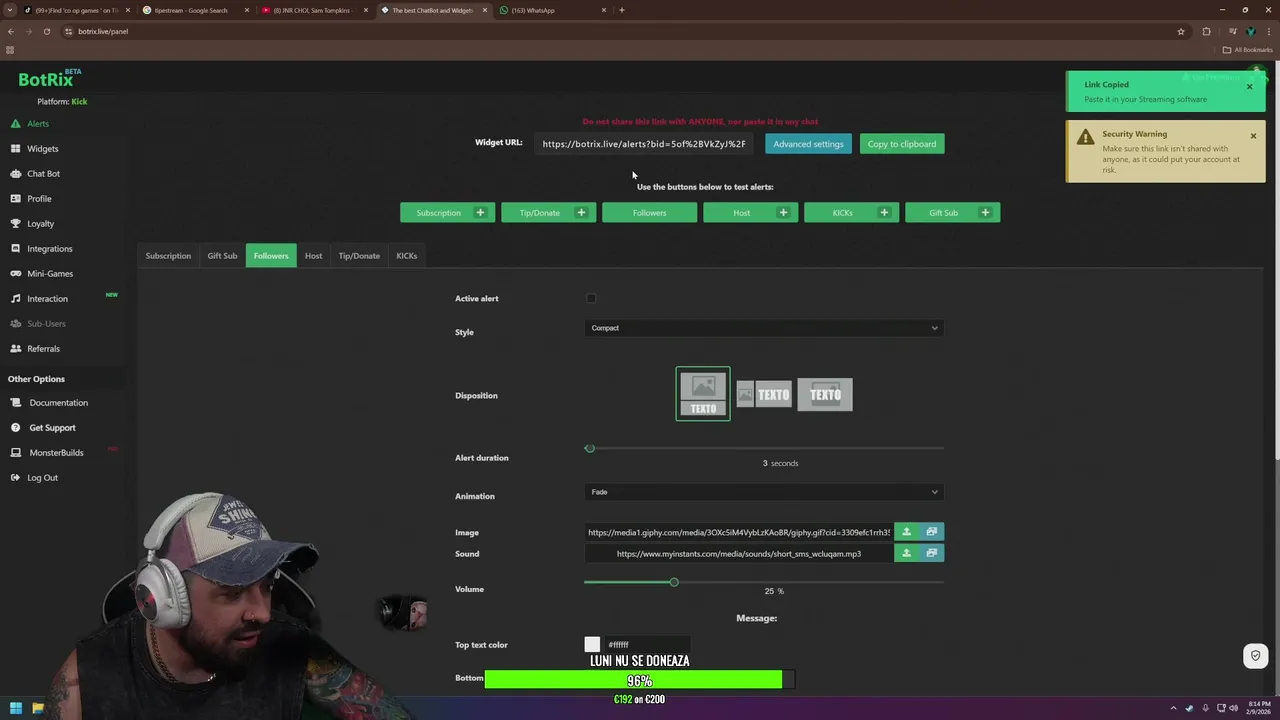The width and height of the screenshot is (1280, 720).
Task: Click the top text color hex field
Action: click(x=646, y=645)
